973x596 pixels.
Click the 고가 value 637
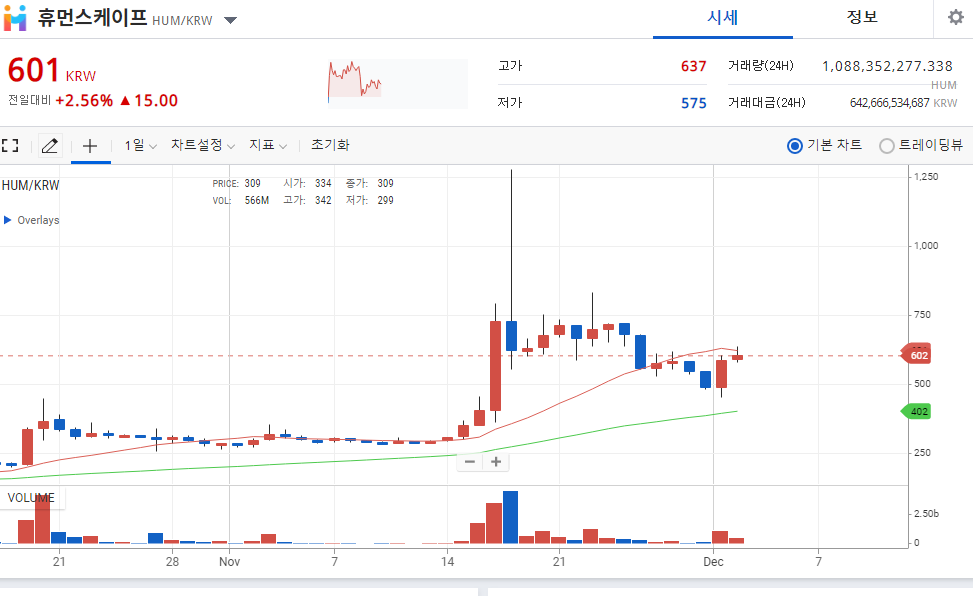(x=693, y=66)
